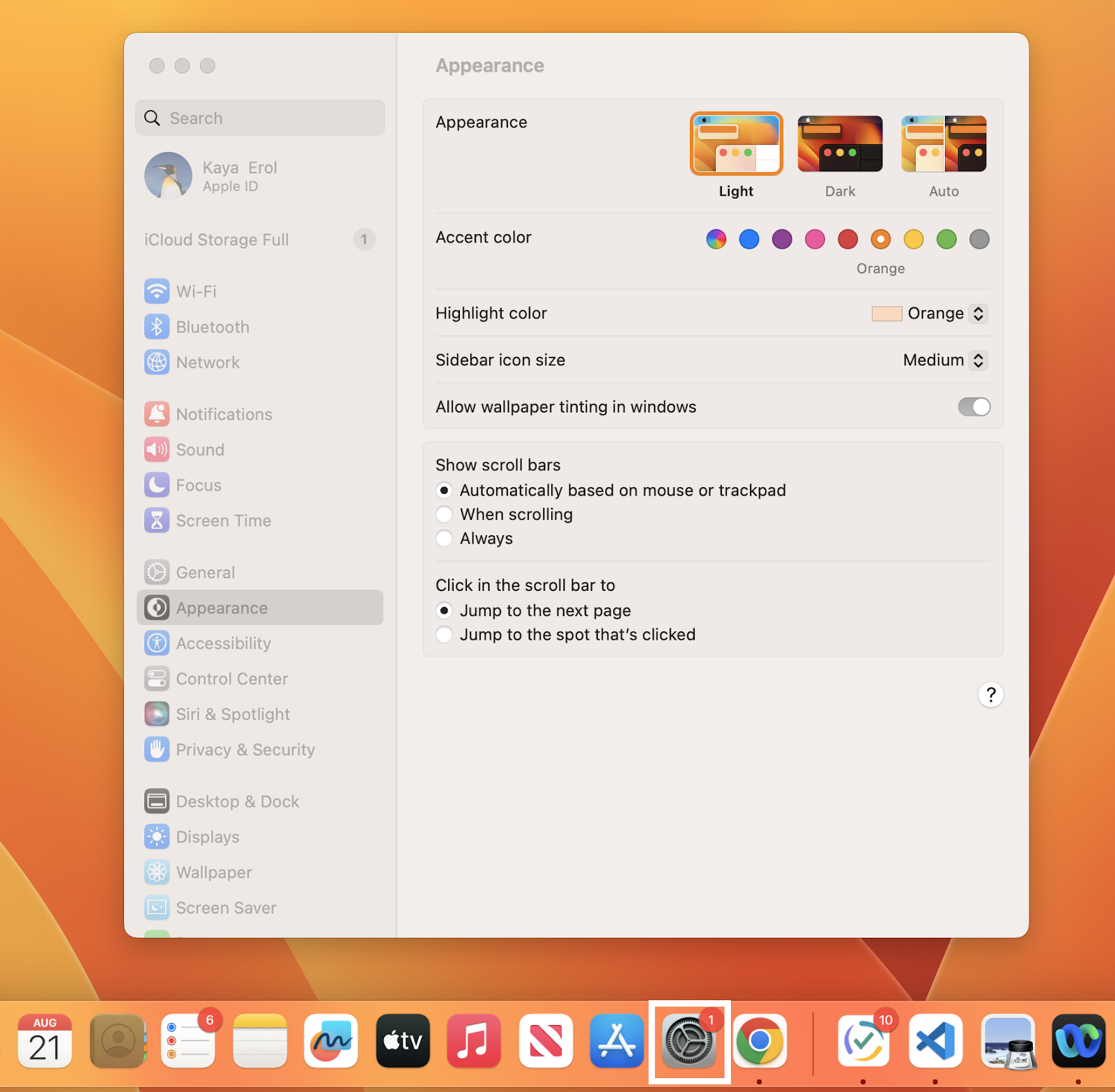Open the Accessibility sidebar icon
The height and width of the screenshot is (1092, 1115).
point(157,643)
